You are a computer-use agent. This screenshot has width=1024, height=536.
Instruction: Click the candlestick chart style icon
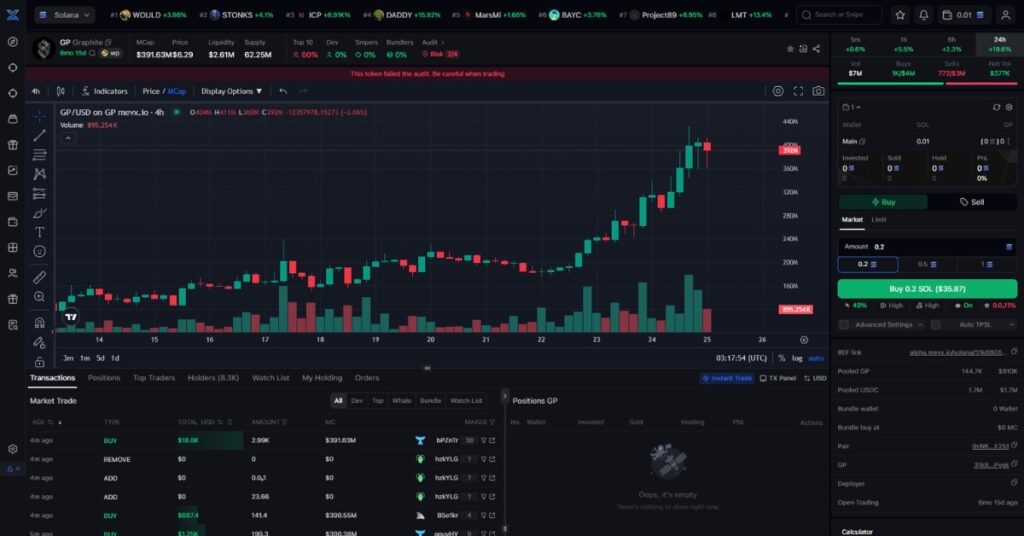pyautogui.click(x=61, y=91)
